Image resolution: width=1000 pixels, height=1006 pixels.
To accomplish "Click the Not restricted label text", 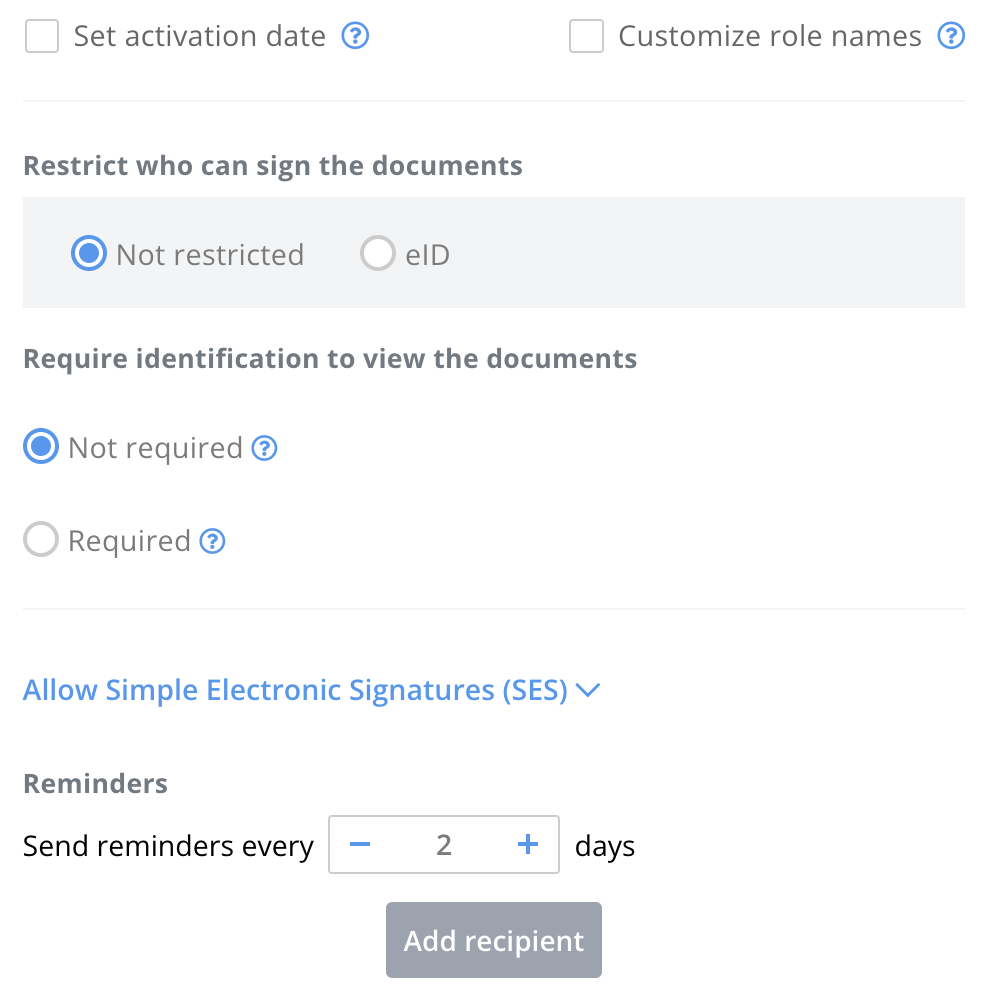I will pyautogui.click(x=210, y=255).
